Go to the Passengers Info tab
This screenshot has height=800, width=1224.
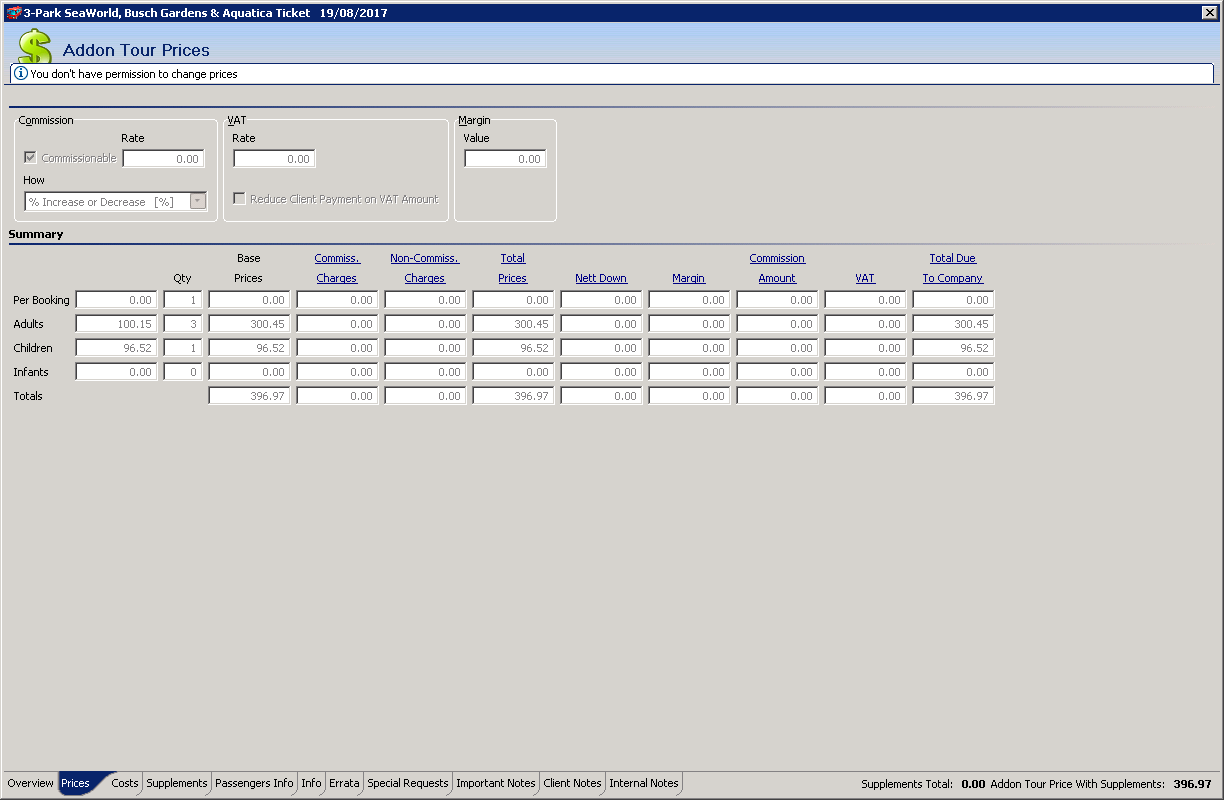tap(255, 783)
